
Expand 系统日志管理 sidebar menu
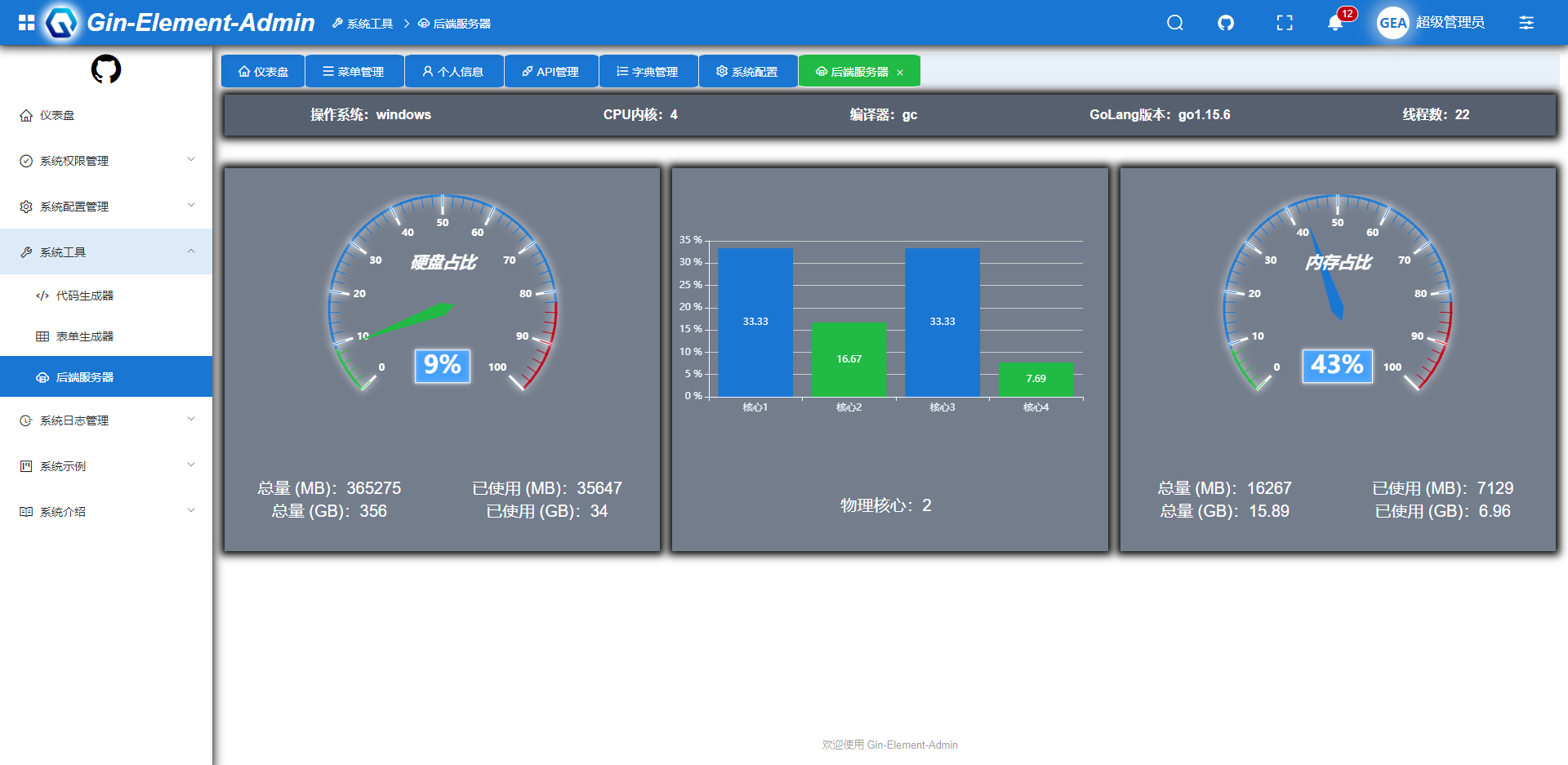pos(106,420)
